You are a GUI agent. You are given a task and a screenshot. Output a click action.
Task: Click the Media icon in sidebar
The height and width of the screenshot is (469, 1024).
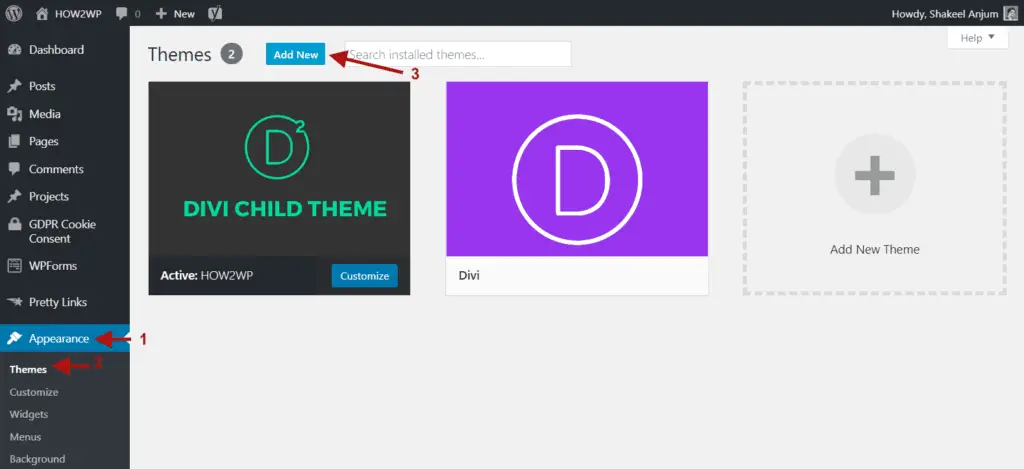14,114
